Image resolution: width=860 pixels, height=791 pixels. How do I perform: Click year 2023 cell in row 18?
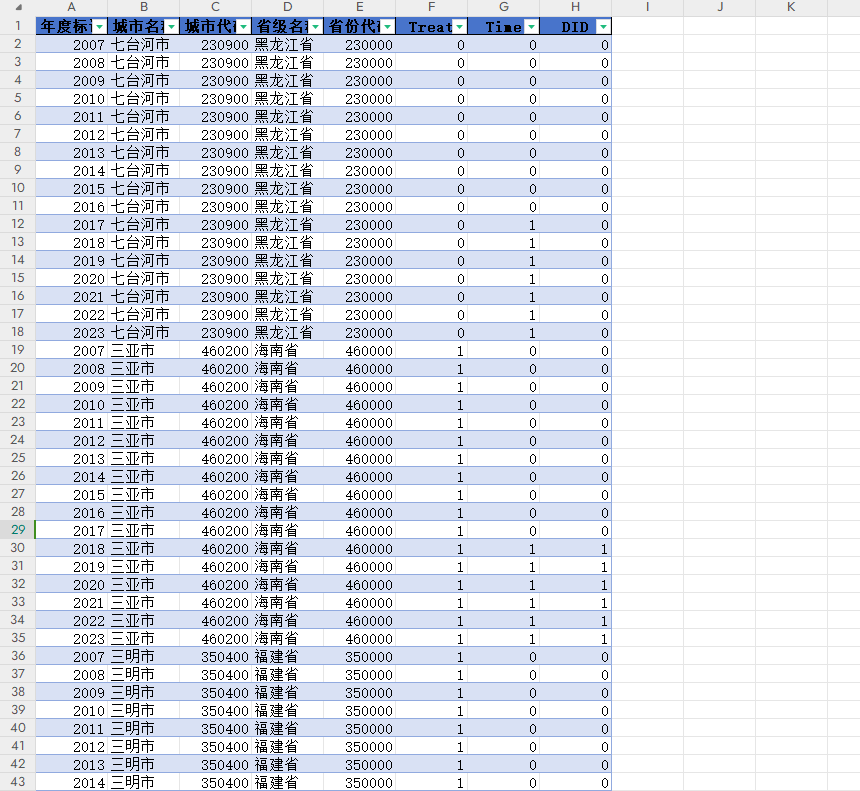click(72, 333)
